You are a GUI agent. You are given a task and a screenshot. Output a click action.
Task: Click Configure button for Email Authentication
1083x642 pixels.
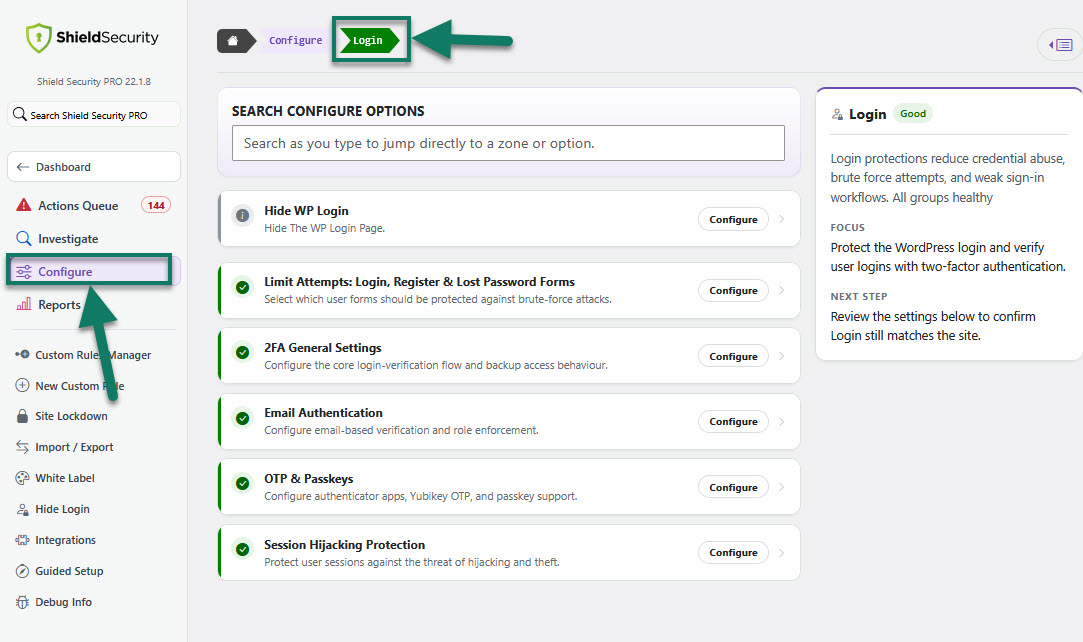click(x=734, y=421)
